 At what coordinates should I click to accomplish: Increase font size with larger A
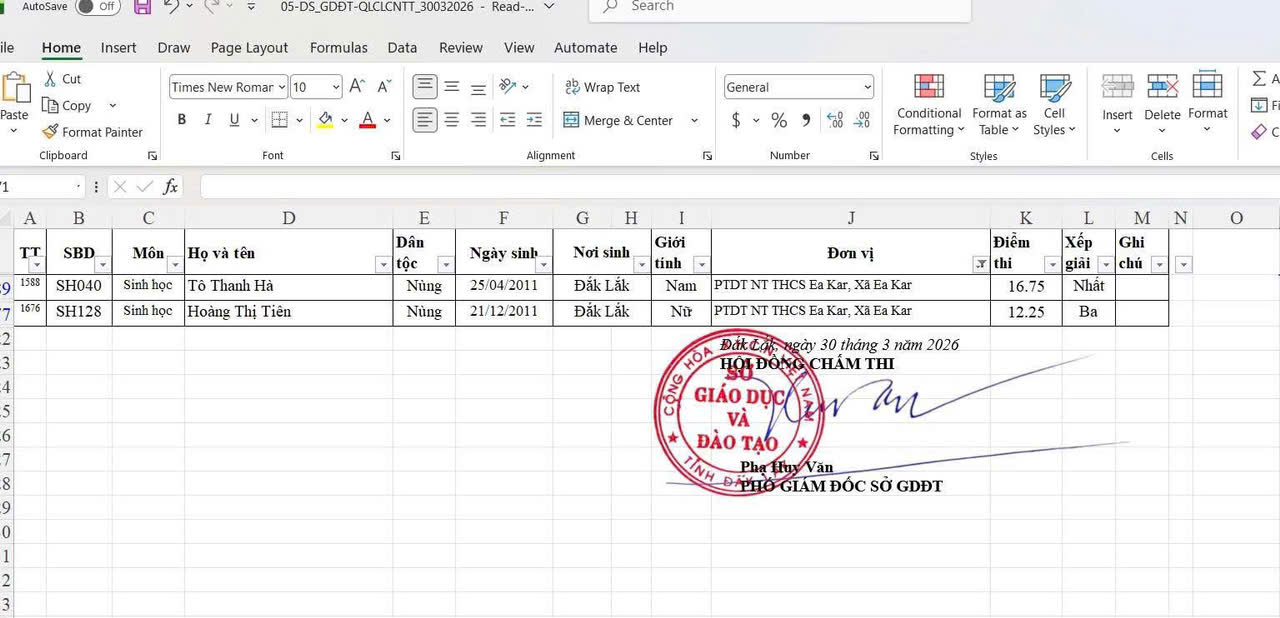[357, 87]
